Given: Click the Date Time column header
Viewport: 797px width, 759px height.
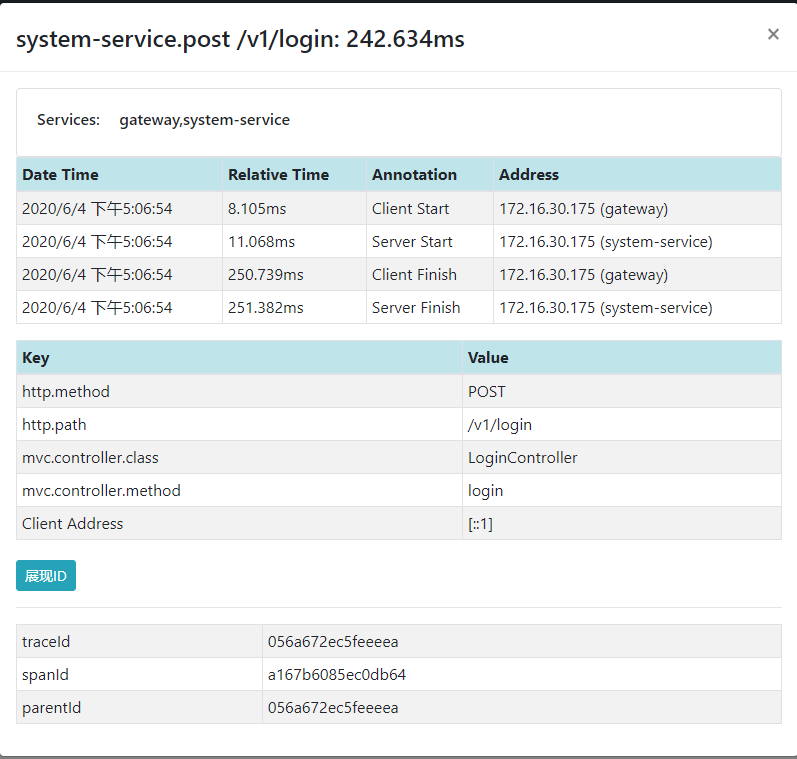Looking at the screenshot, I should pos(61,174).
